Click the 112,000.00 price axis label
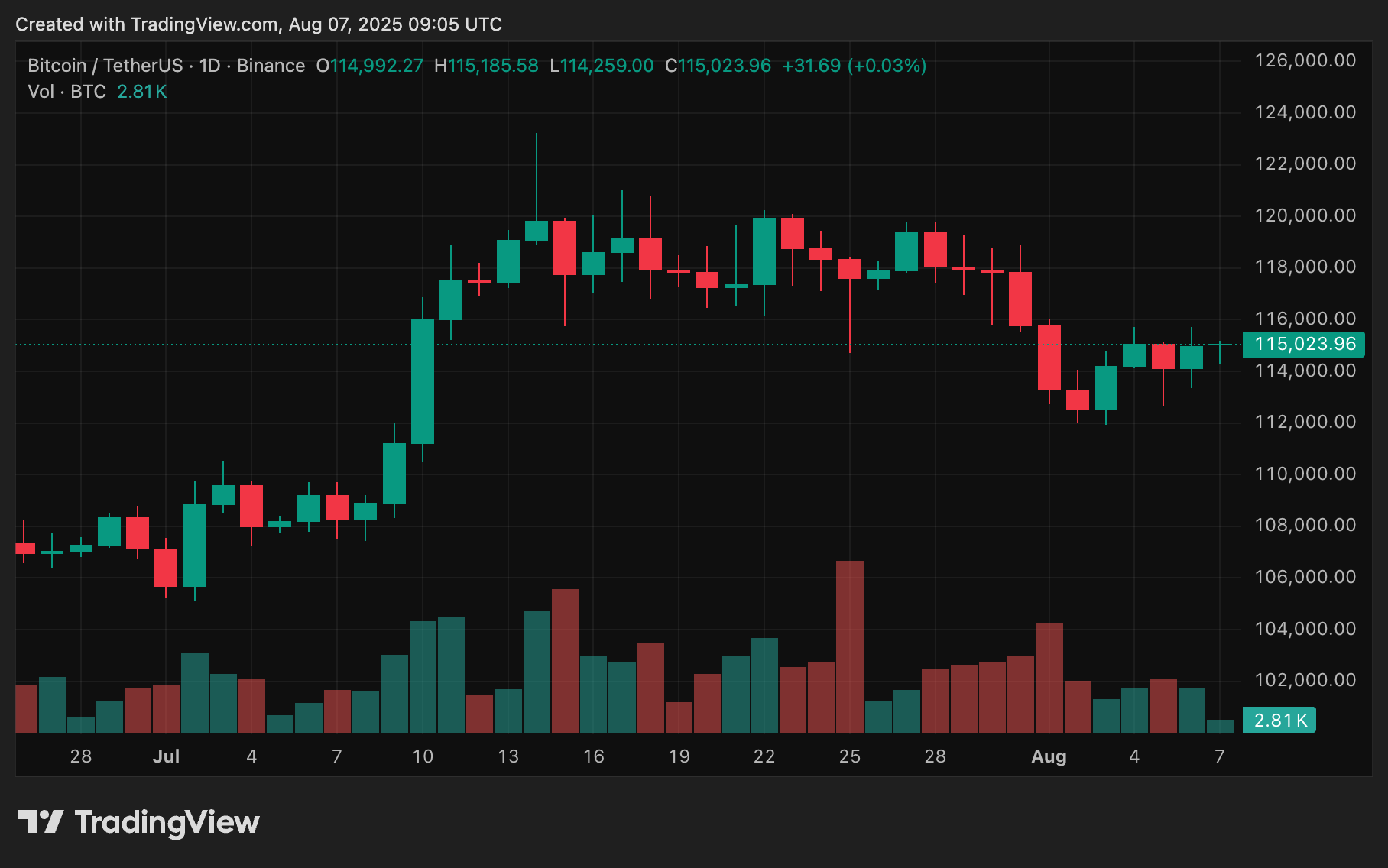 click(1305, 422)
